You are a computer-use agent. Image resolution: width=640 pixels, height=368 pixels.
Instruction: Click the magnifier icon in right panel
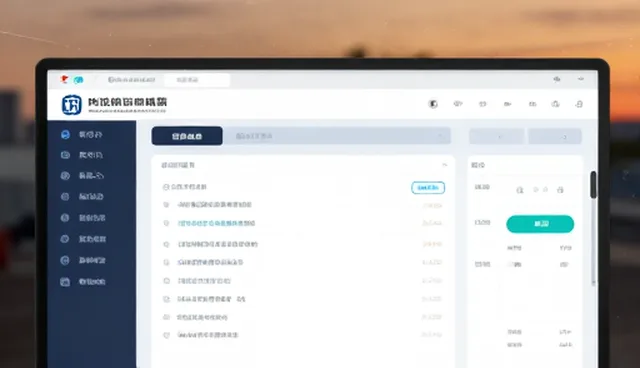tap(520, 190)
